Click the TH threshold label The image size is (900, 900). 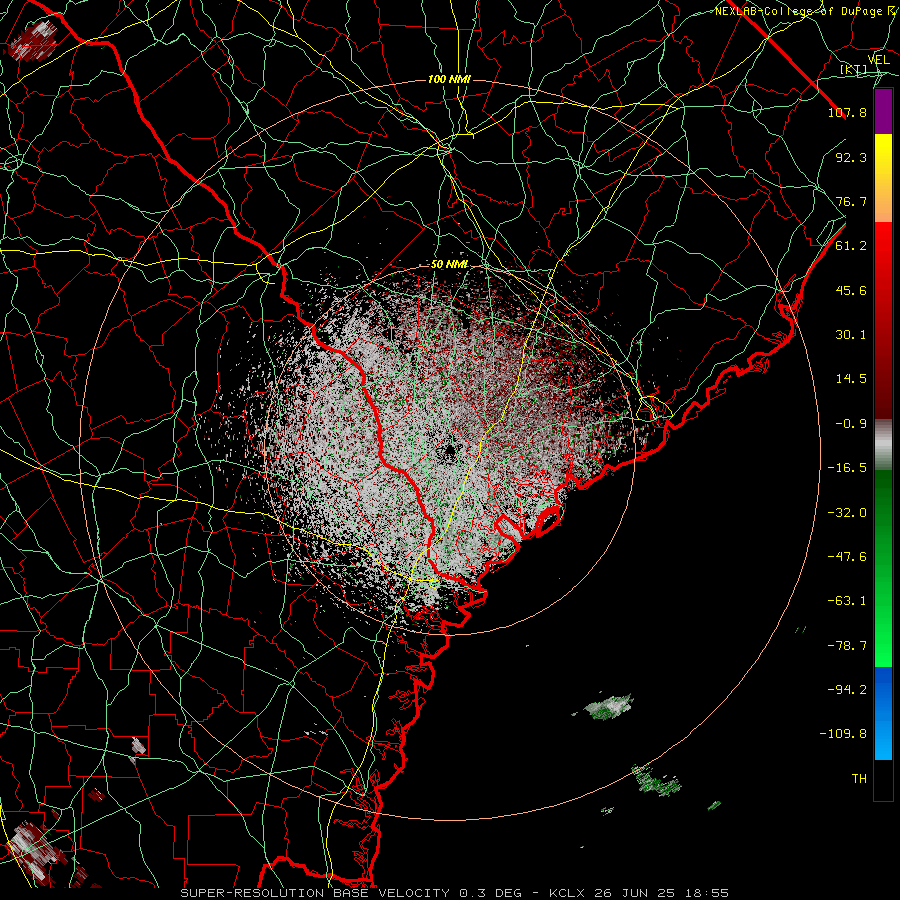[x=859, y=779]
